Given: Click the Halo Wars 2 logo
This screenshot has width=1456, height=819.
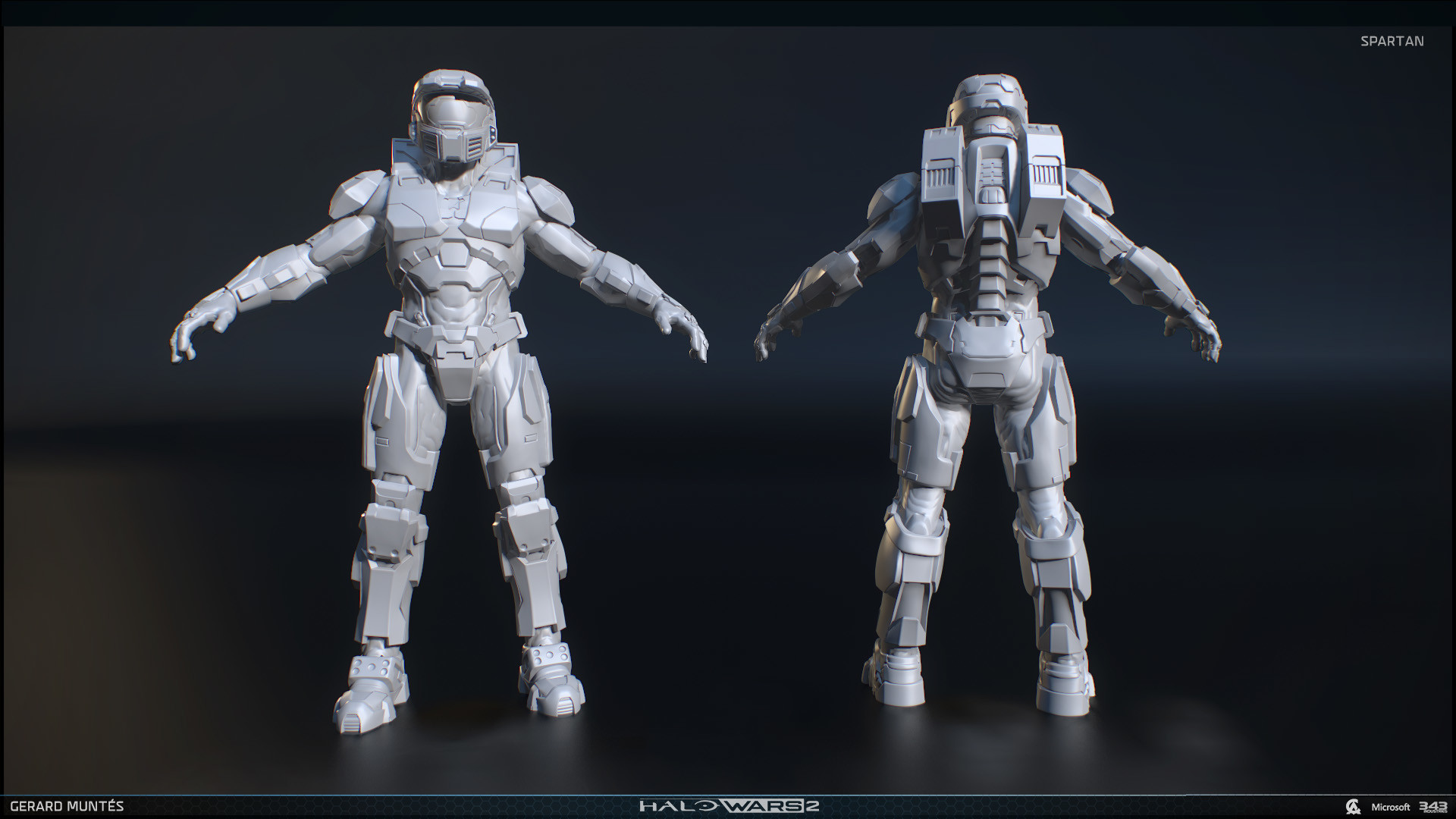Looking at the screenshot, I should pyautogui.click(x=728, y=806).
